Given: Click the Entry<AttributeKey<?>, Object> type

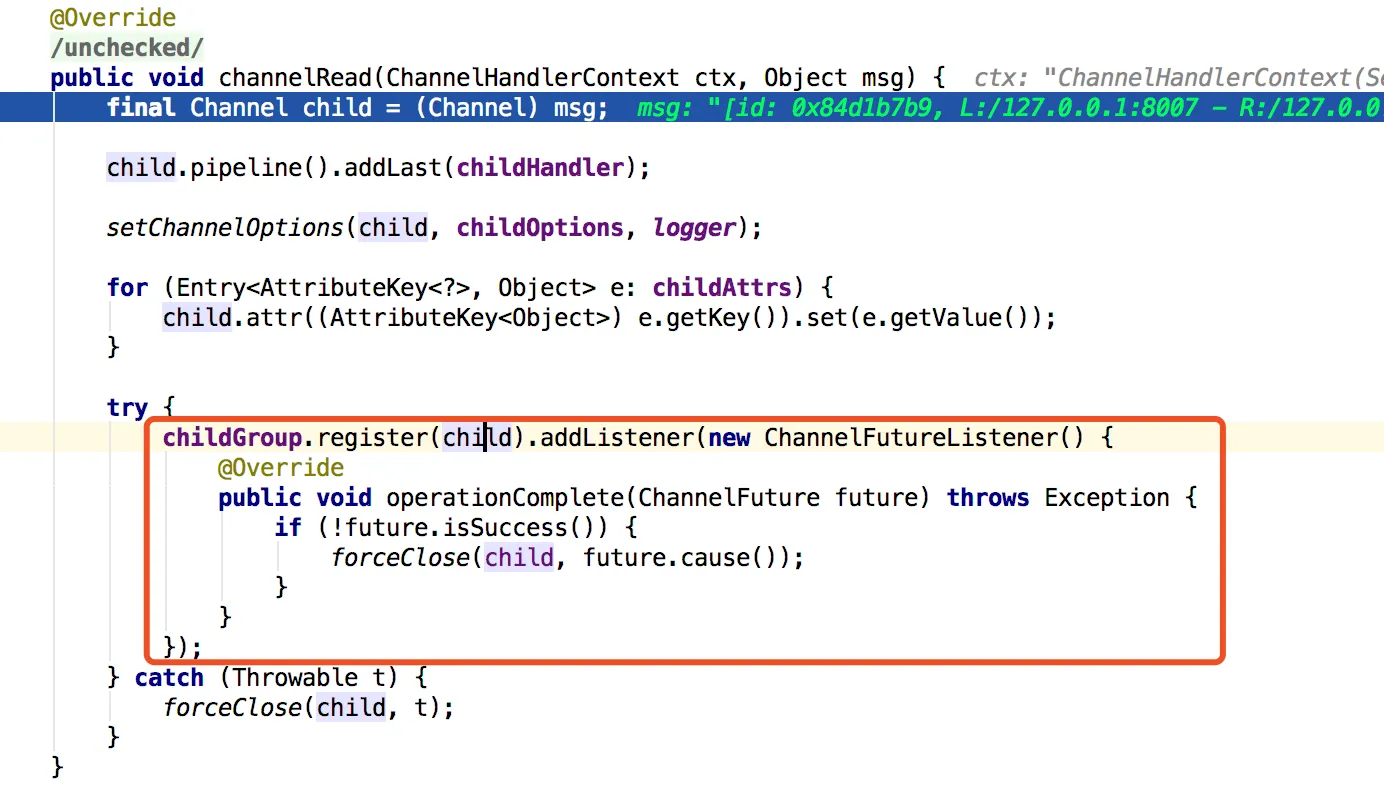Looking at the screenshot, I should (x=386, y=288).
